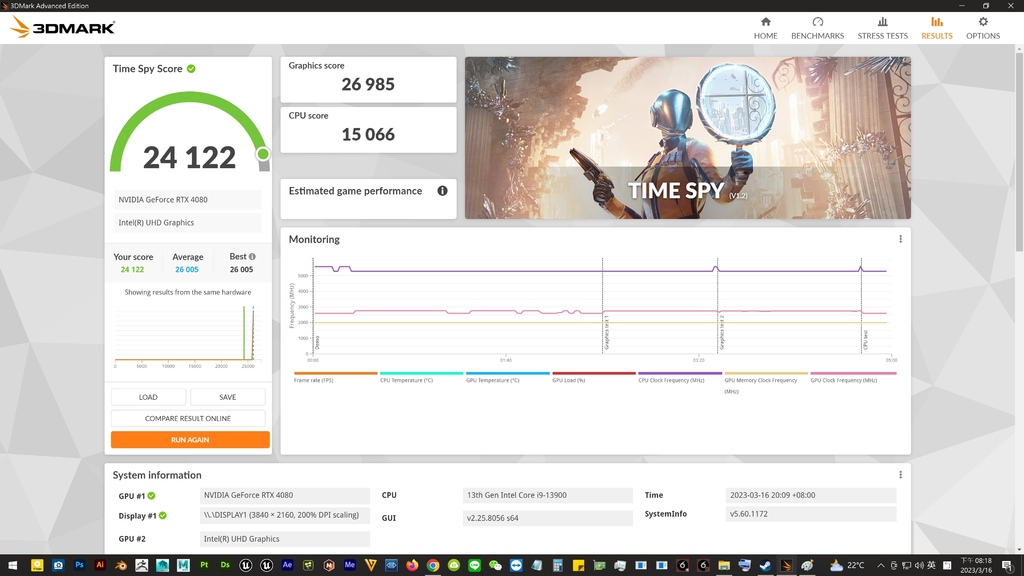Screen dimensions: 1024x576
Task: Expand the hidden system tray icons chevron
Action: pos(880,566)
